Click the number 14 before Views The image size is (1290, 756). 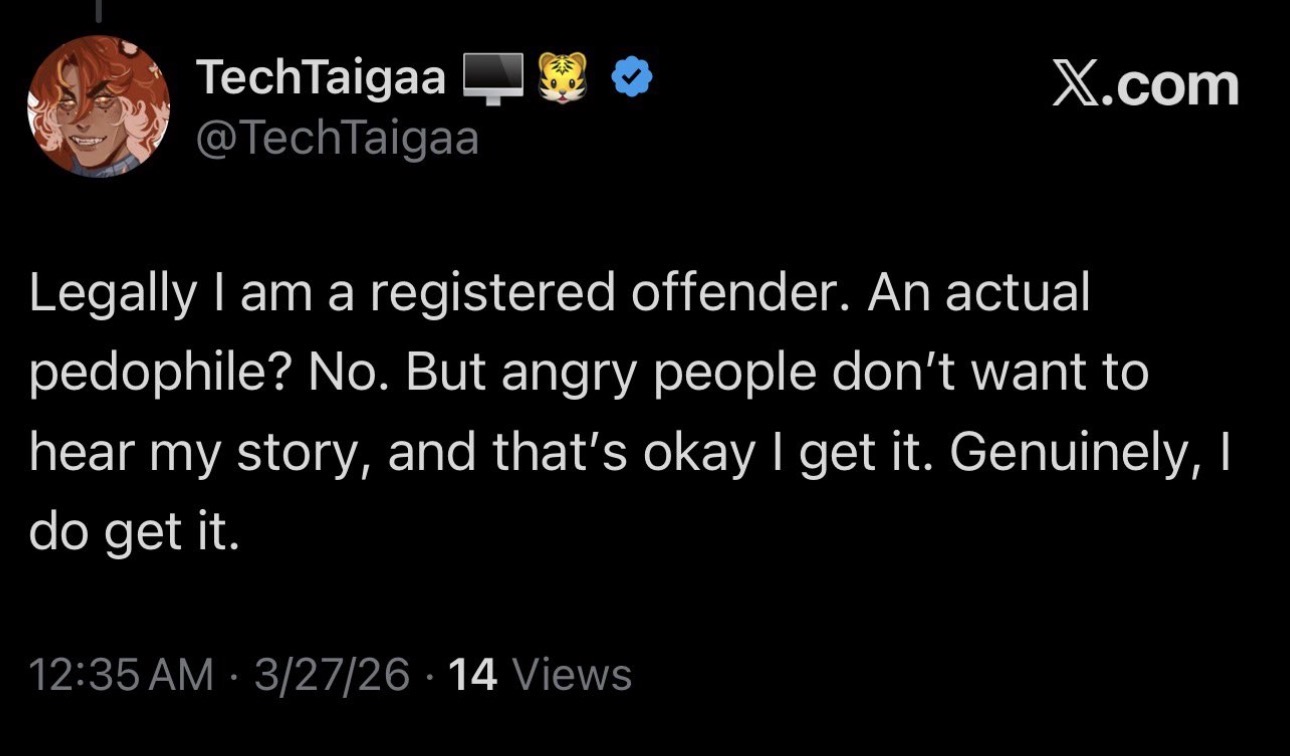pyautogui.click(x=474, y=675)
